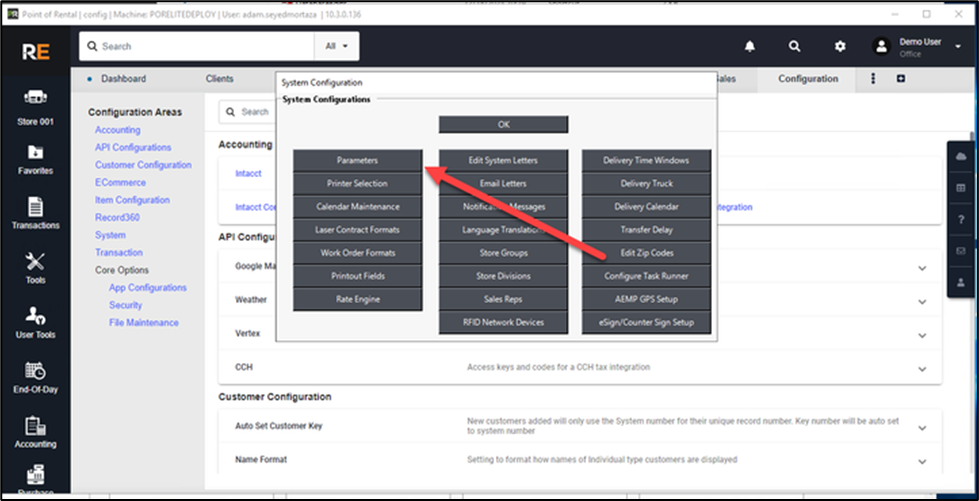
Task: Open User Tools in the sidebar
Action: coord(35,322)
